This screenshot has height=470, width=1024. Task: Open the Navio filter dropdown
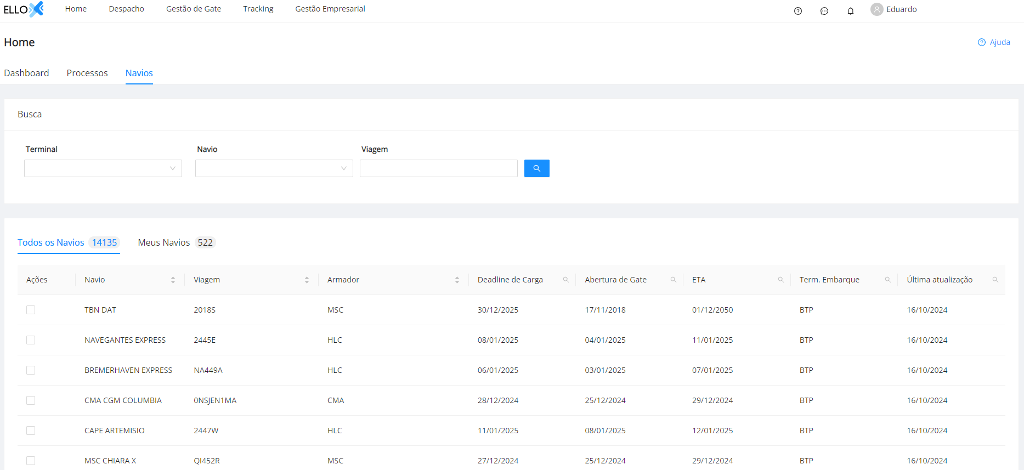[x=274, y=169]
